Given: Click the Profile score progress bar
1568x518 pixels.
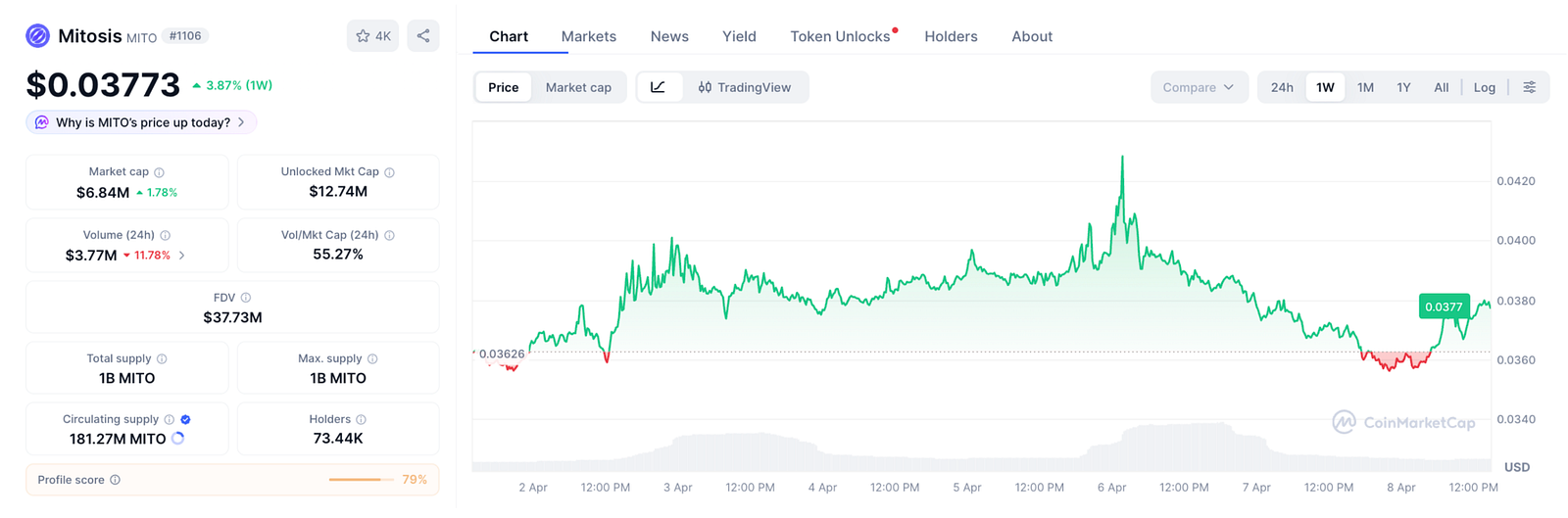Looking at the screenshot, I should pyautogui.click(x=360, y=480).
